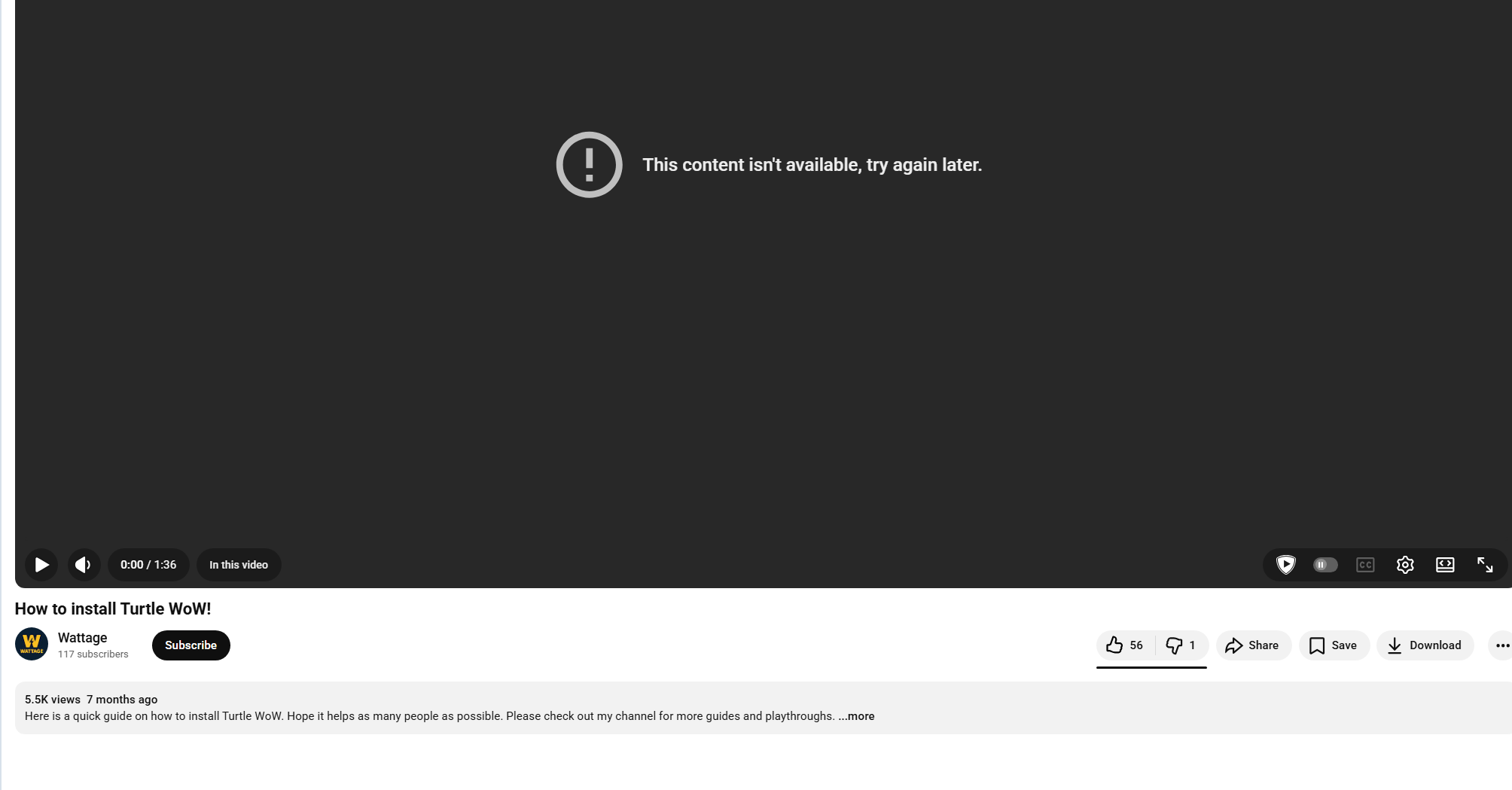Open the Wattage channel name link

pyautogui.click(x=83, y=638)
